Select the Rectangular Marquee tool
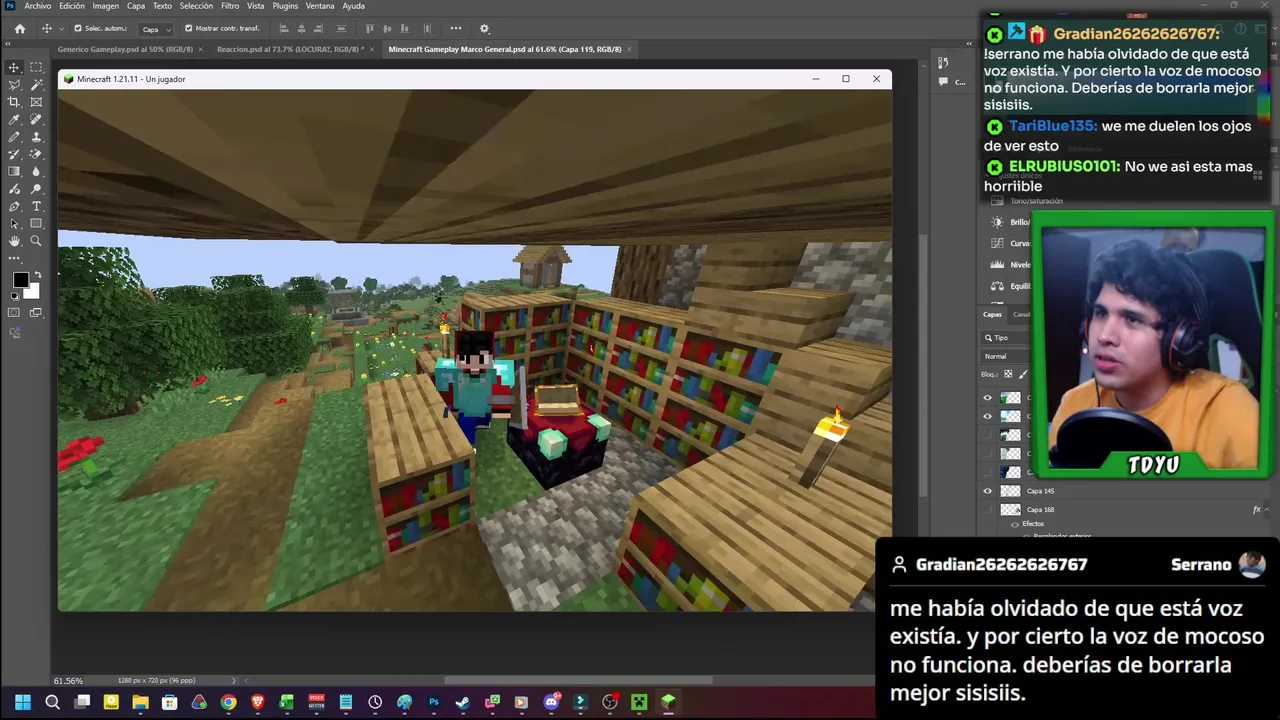Image resolution: width=1280 pixels, height=720 pixels. (x=36, y=67)
